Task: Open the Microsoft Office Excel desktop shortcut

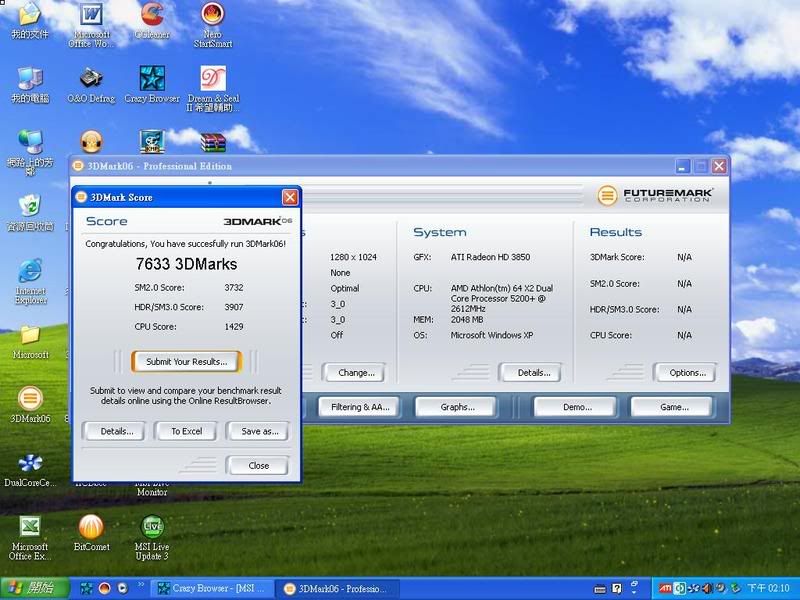Action: [30, 526]
